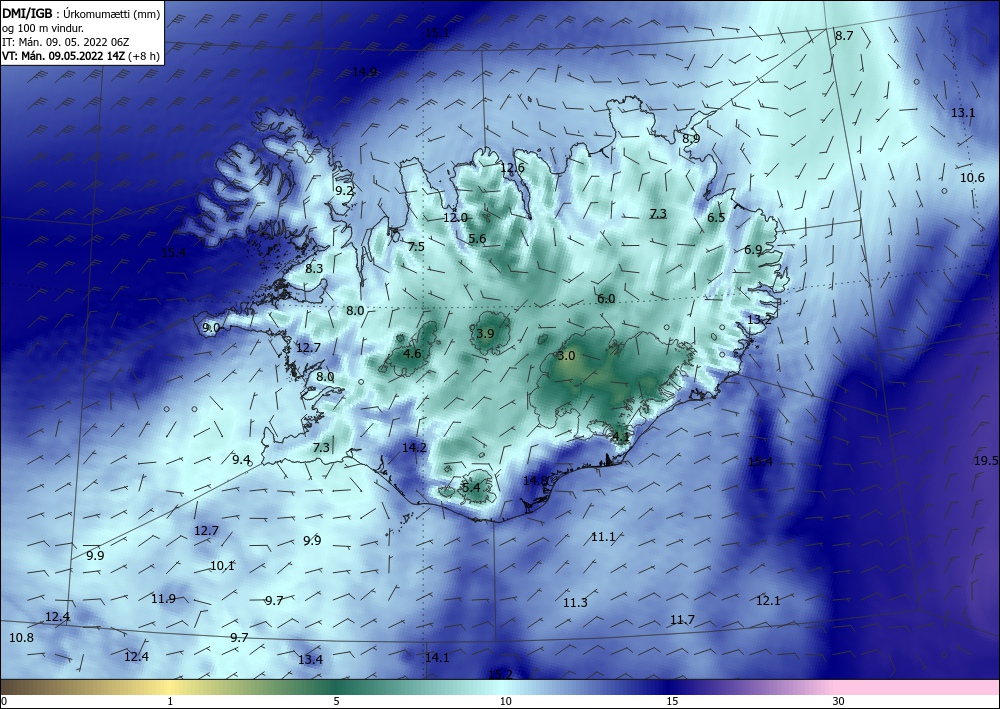Click the 5 tick on color scale

pyautogui.click(x=336, y=702)
